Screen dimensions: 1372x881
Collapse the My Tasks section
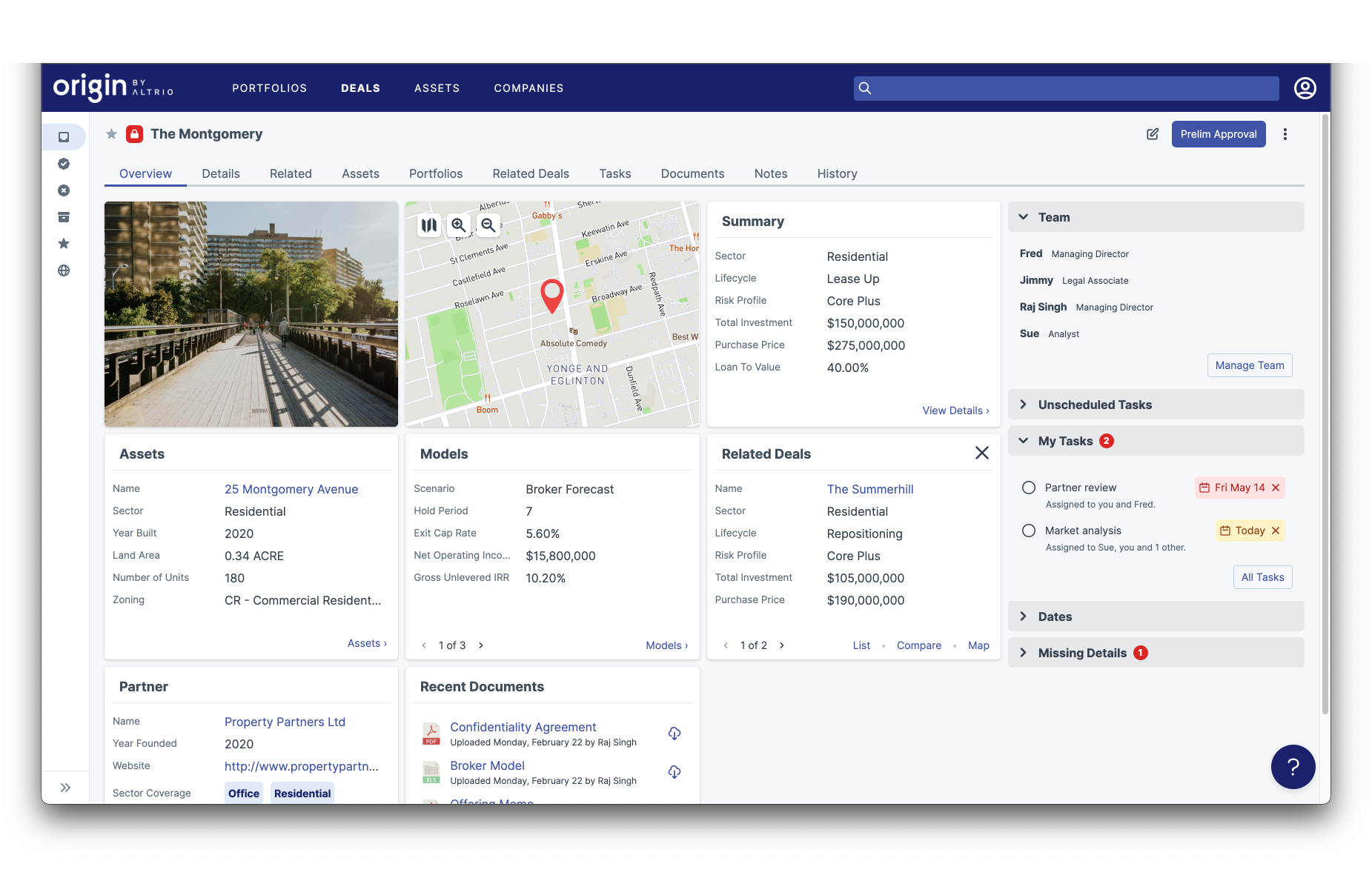[1156, 441]
